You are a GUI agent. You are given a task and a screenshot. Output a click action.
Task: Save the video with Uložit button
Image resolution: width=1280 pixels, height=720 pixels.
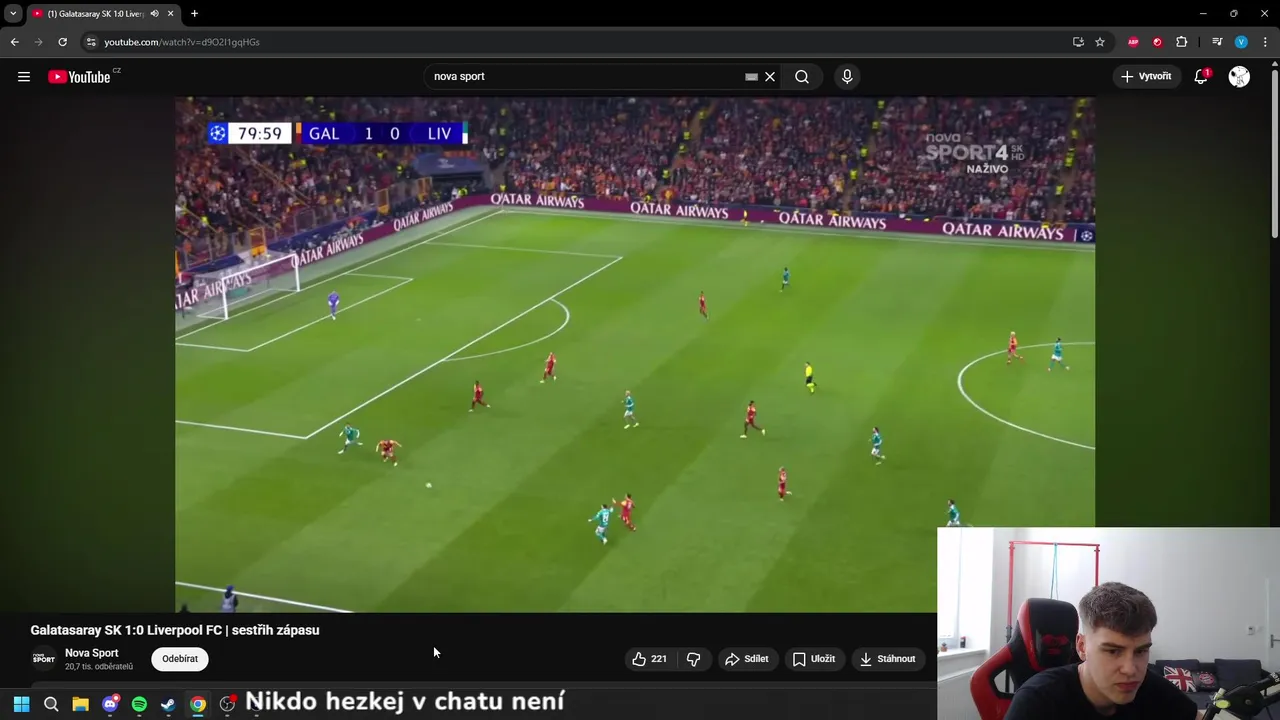coord(814,659)
